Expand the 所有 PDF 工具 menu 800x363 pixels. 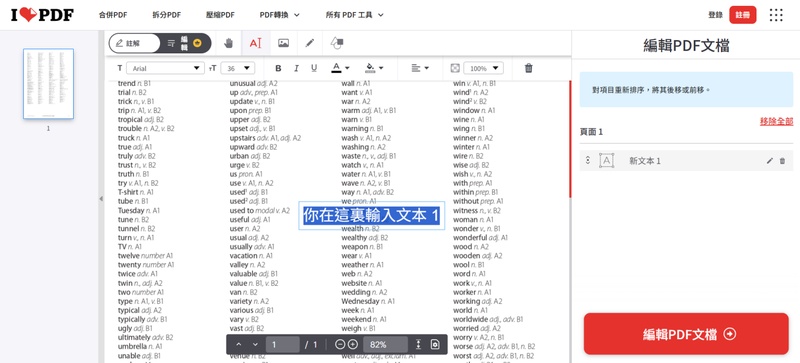coord(355,15)
